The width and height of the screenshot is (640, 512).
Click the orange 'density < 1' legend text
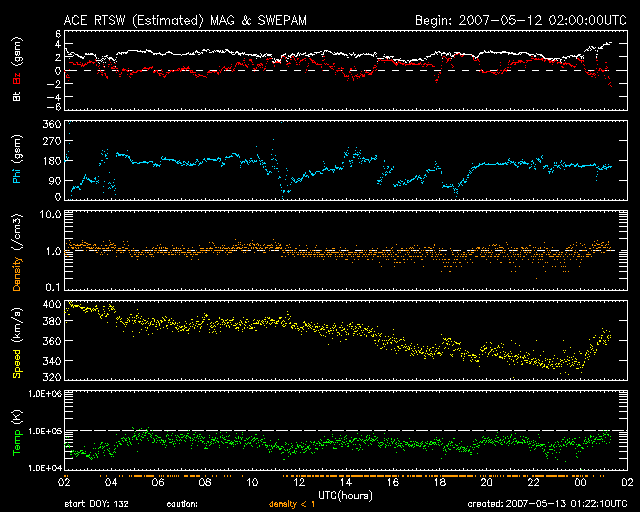292,504
